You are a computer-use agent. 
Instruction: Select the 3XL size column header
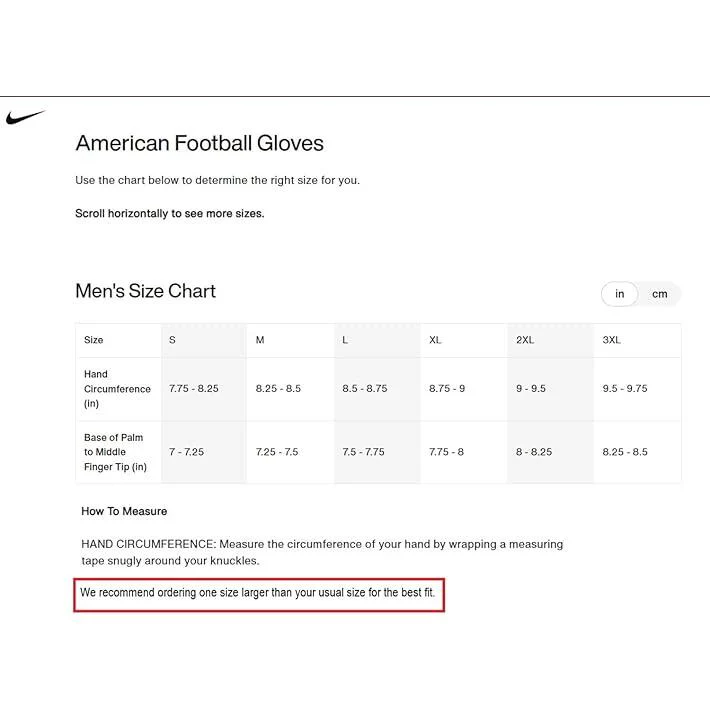tap(611, 340)
